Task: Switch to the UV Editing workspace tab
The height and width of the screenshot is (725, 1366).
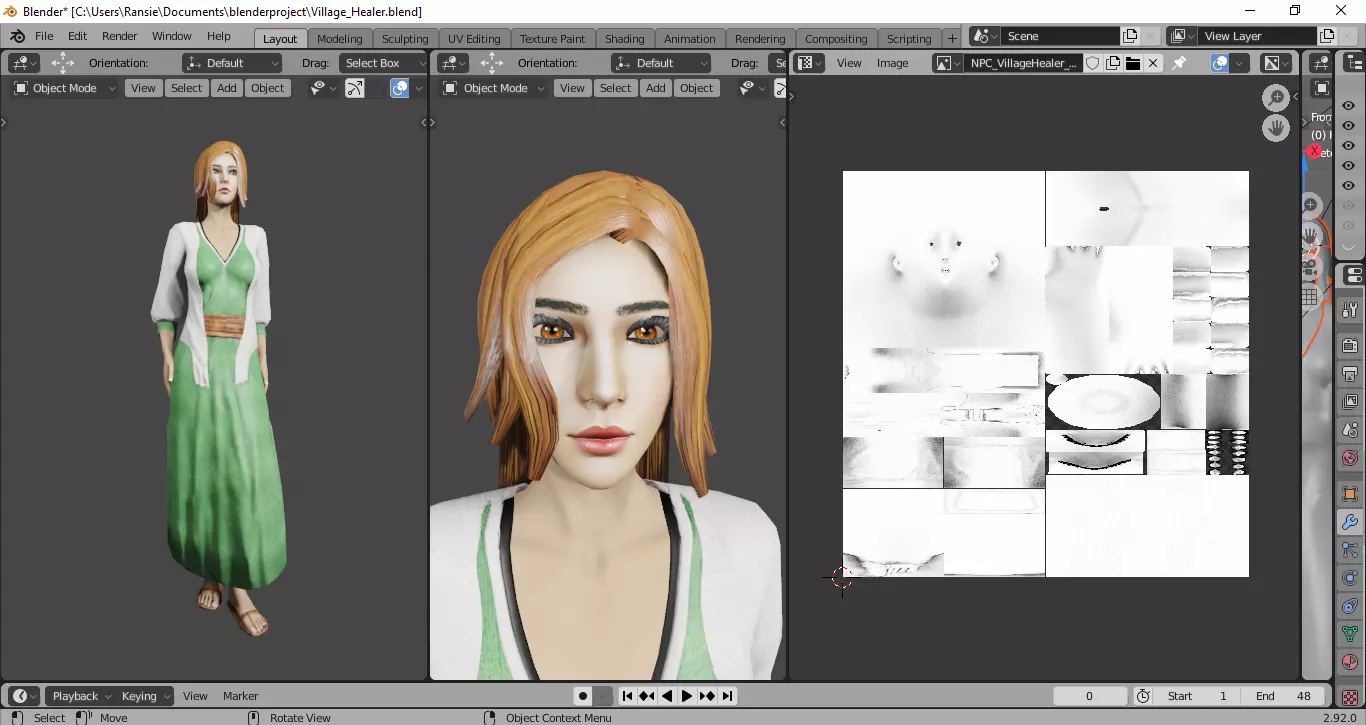Action: coord(474,39)
